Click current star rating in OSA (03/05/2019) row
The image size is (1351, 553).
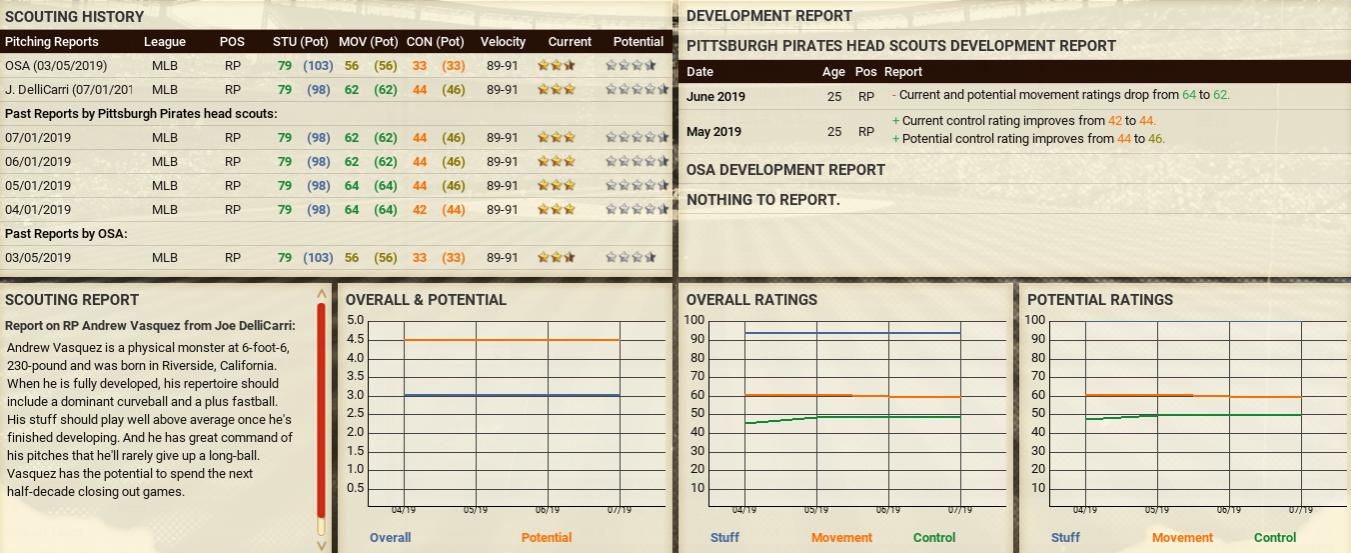[x=556, y=65]
